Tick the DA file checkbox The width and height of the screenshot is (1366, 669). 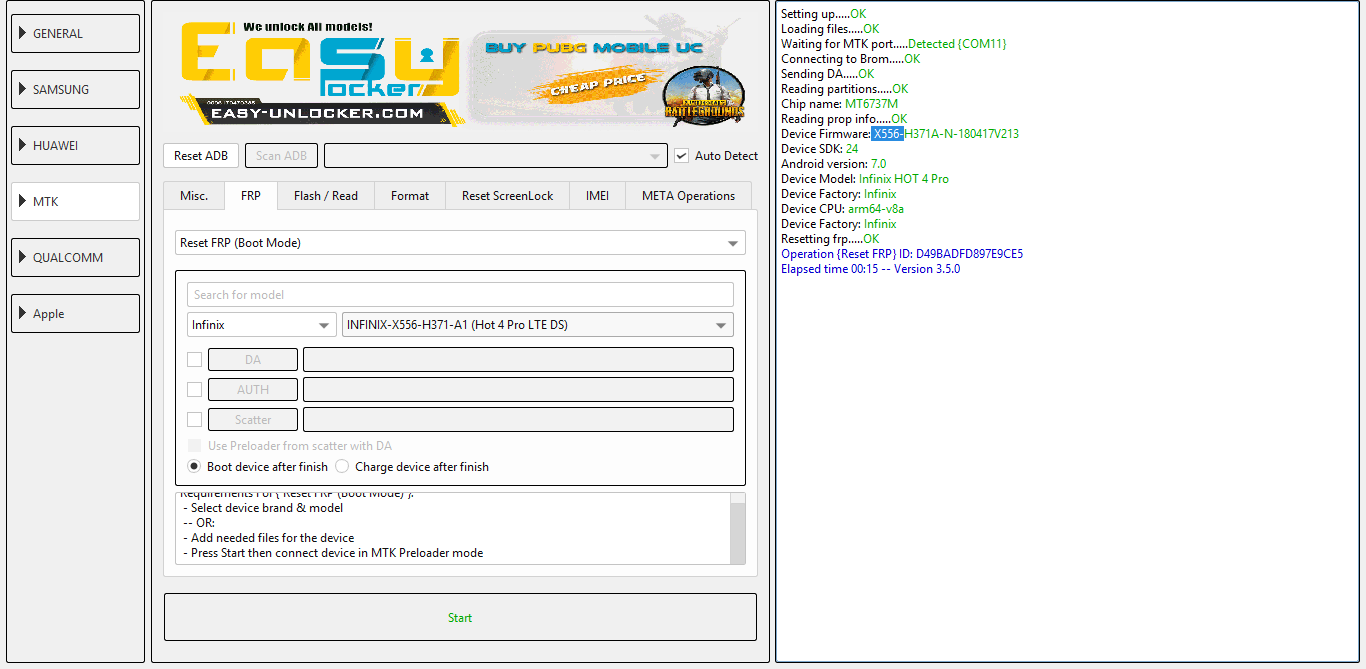click(195, 359)
